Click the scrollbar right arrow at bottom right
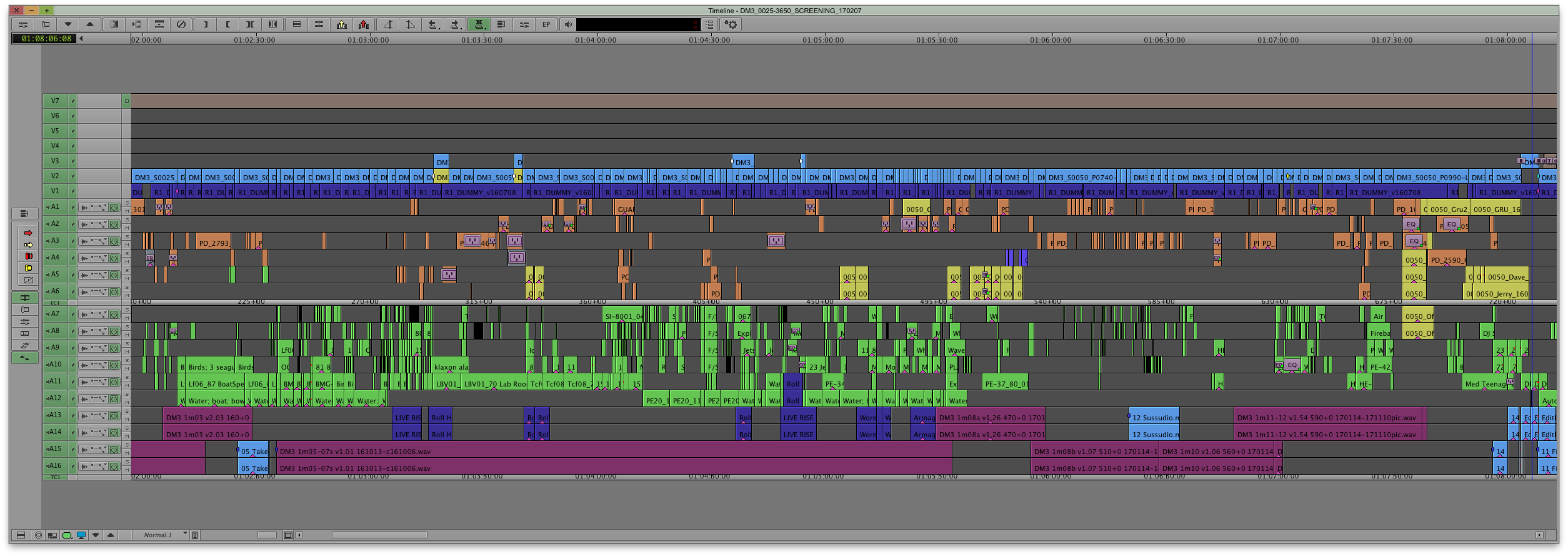Screen dimensions: 1568x556 1539,535
